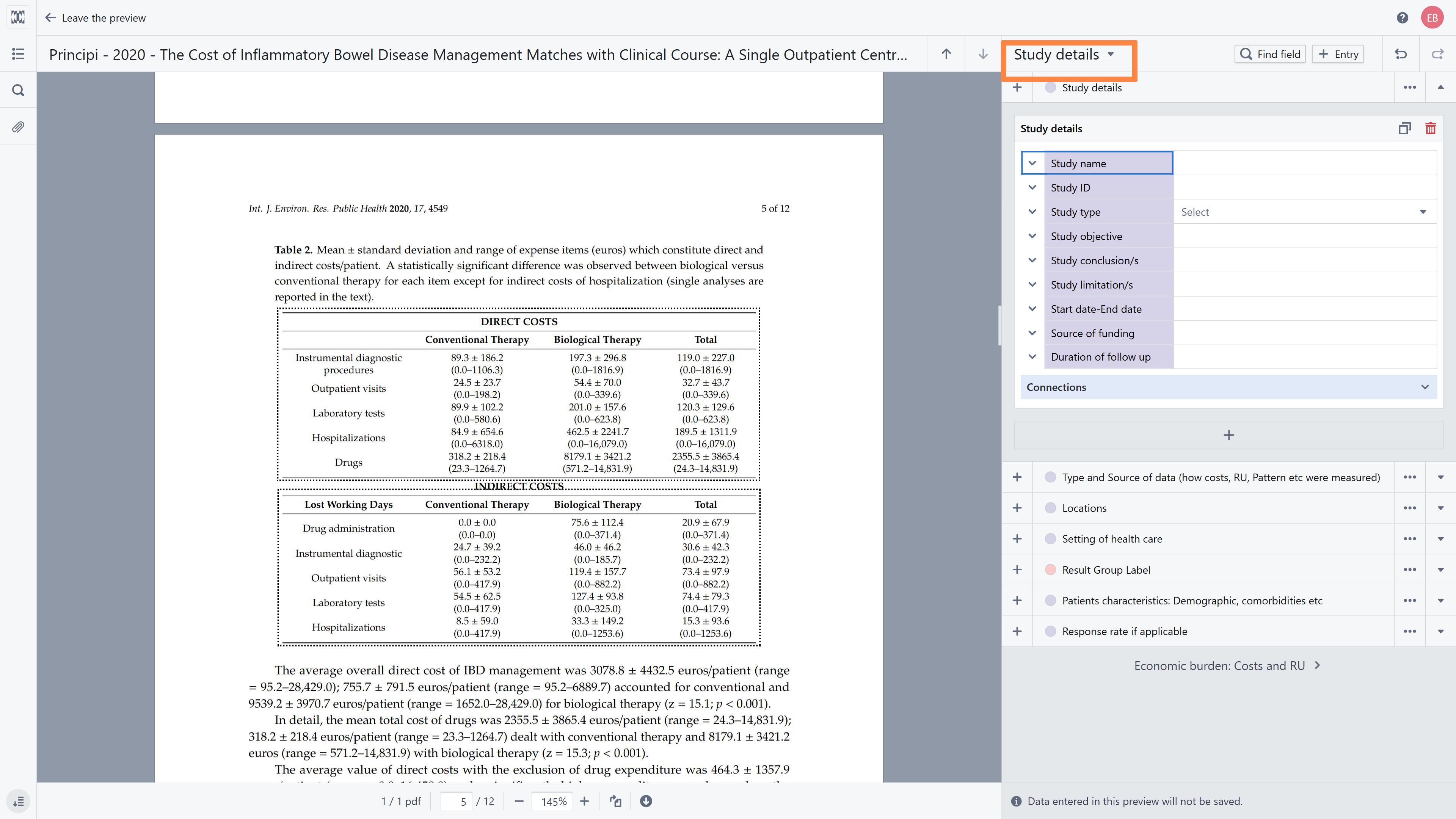Expand Type and Source of data section

pos(1441,477)
